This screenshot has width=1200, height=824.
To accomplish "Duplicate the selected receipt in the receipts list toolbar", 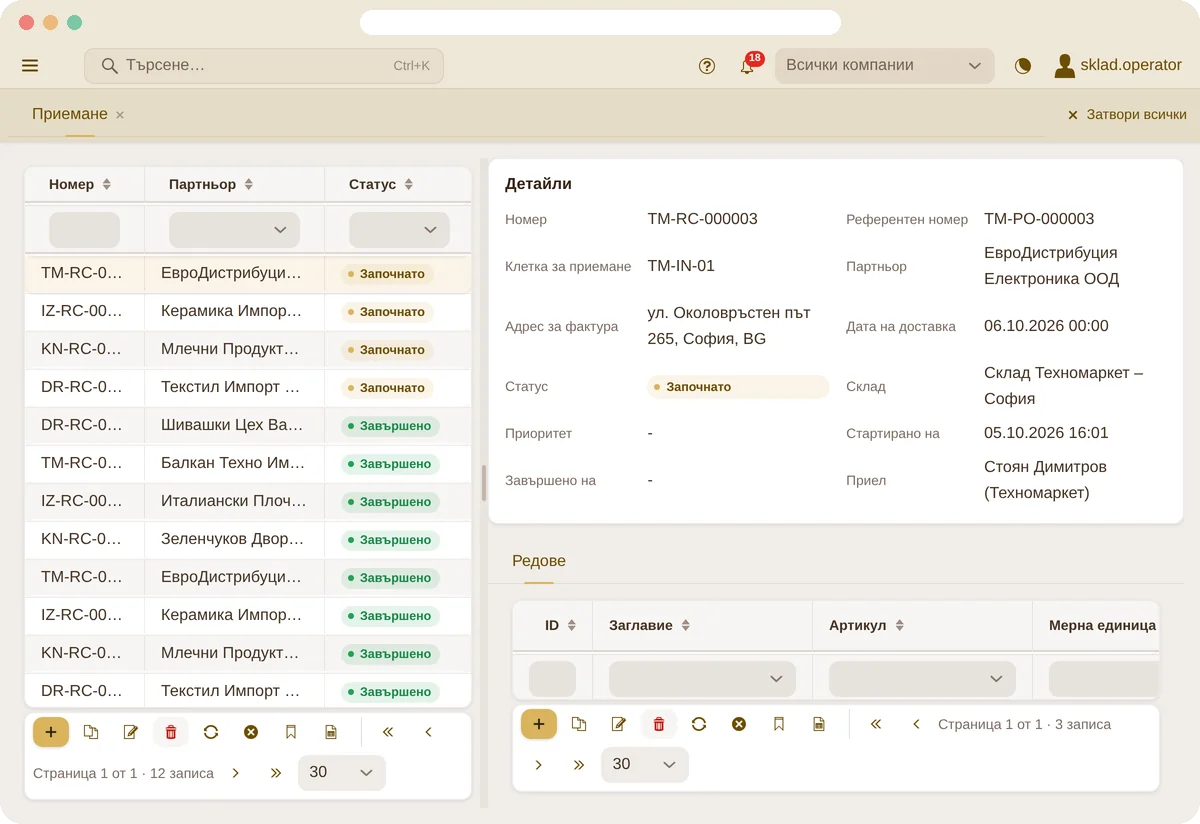I will point(91,732).
